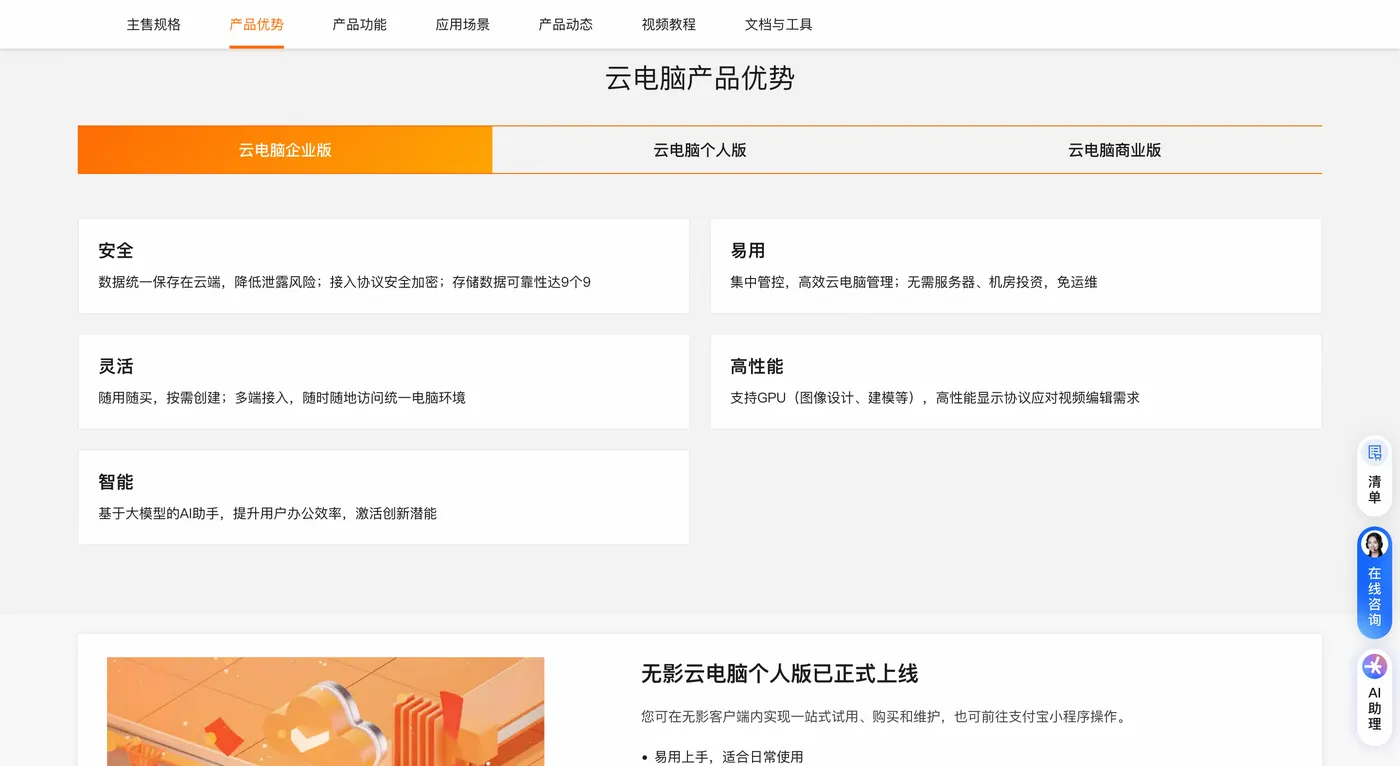Screen dimensions: 1400x766
Task: Open the 视频教程 navigation tab
Action: pos(669,24)
